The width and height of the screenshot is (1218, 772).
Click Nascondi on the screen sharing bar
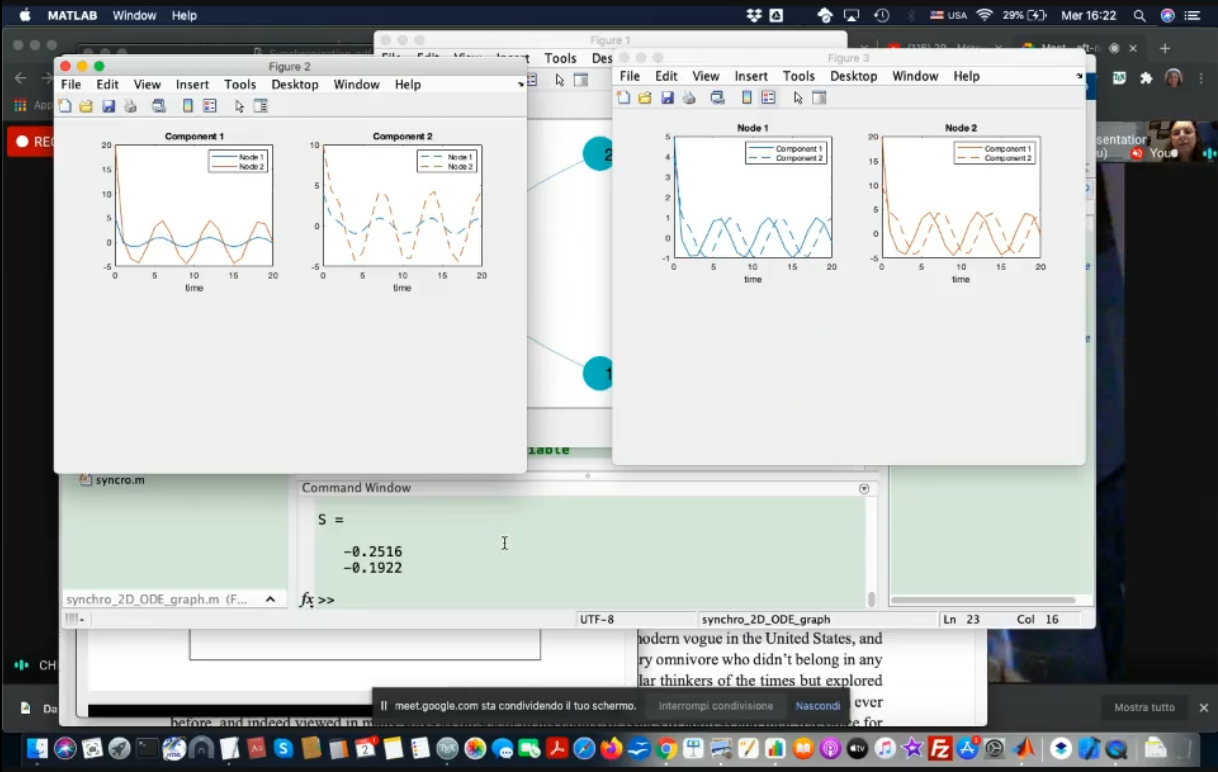pyautogui.click(x=817, y=706)
